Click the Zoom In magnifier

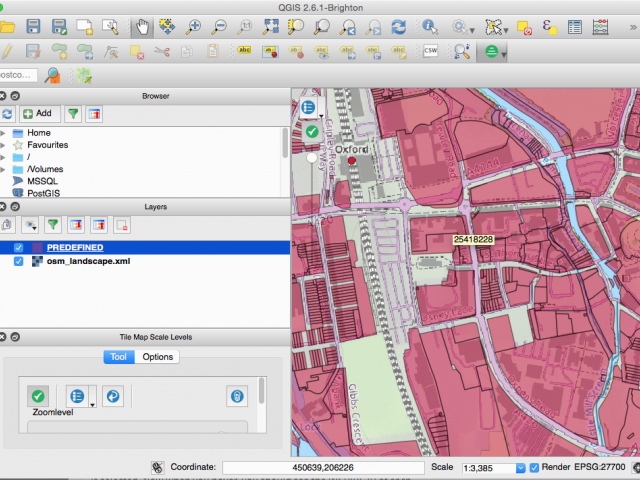pyautogui.click(x=193, y=27)
